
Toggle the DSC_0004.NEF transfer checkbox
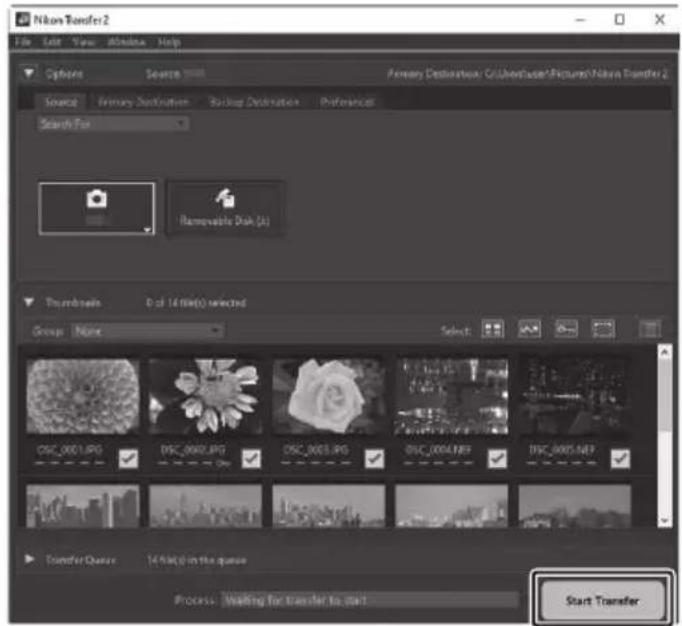tap(497, 458)
